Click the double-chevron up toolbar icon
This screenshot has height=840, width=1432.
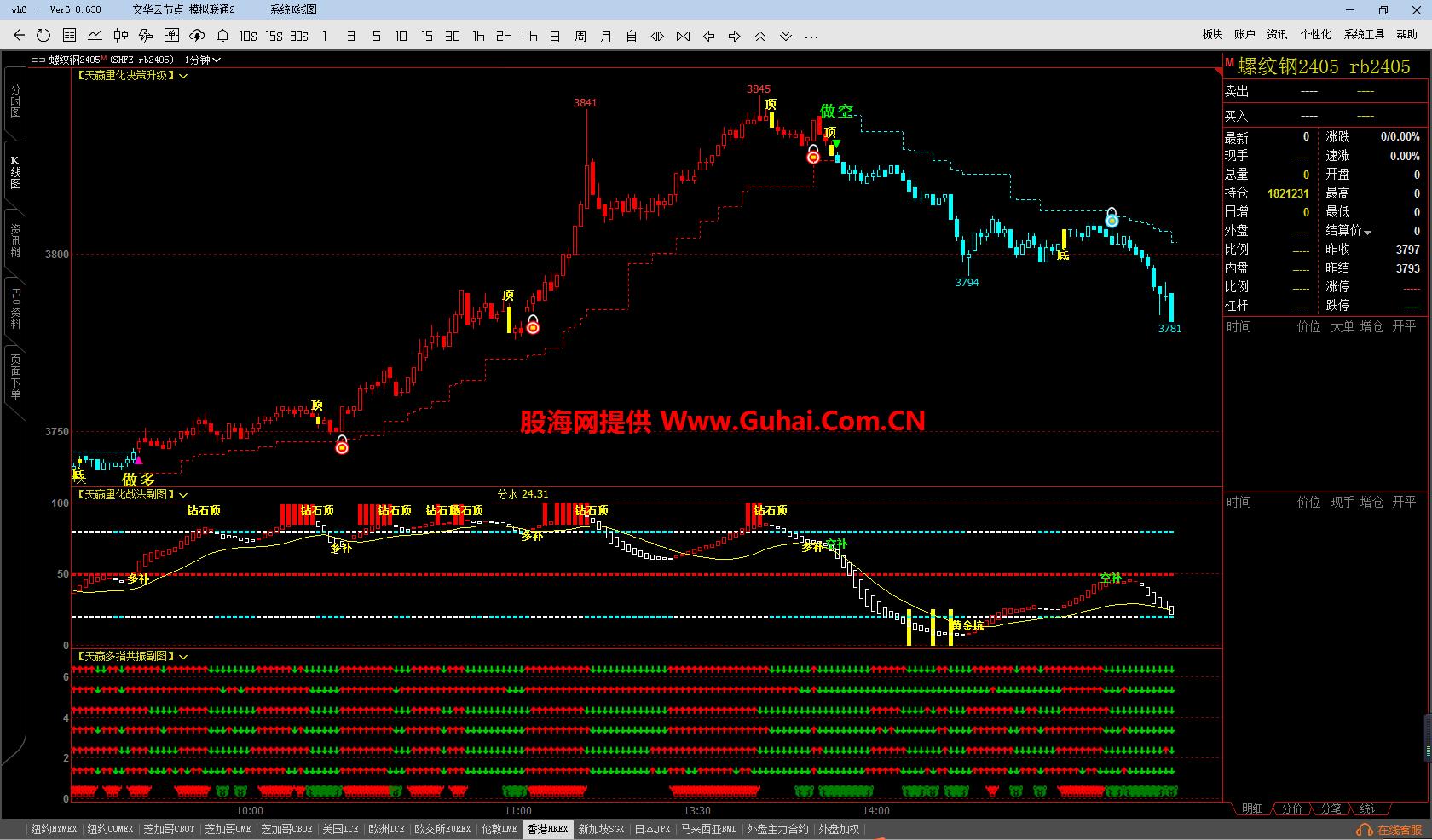pyautogui.click(x=759, y=36)
